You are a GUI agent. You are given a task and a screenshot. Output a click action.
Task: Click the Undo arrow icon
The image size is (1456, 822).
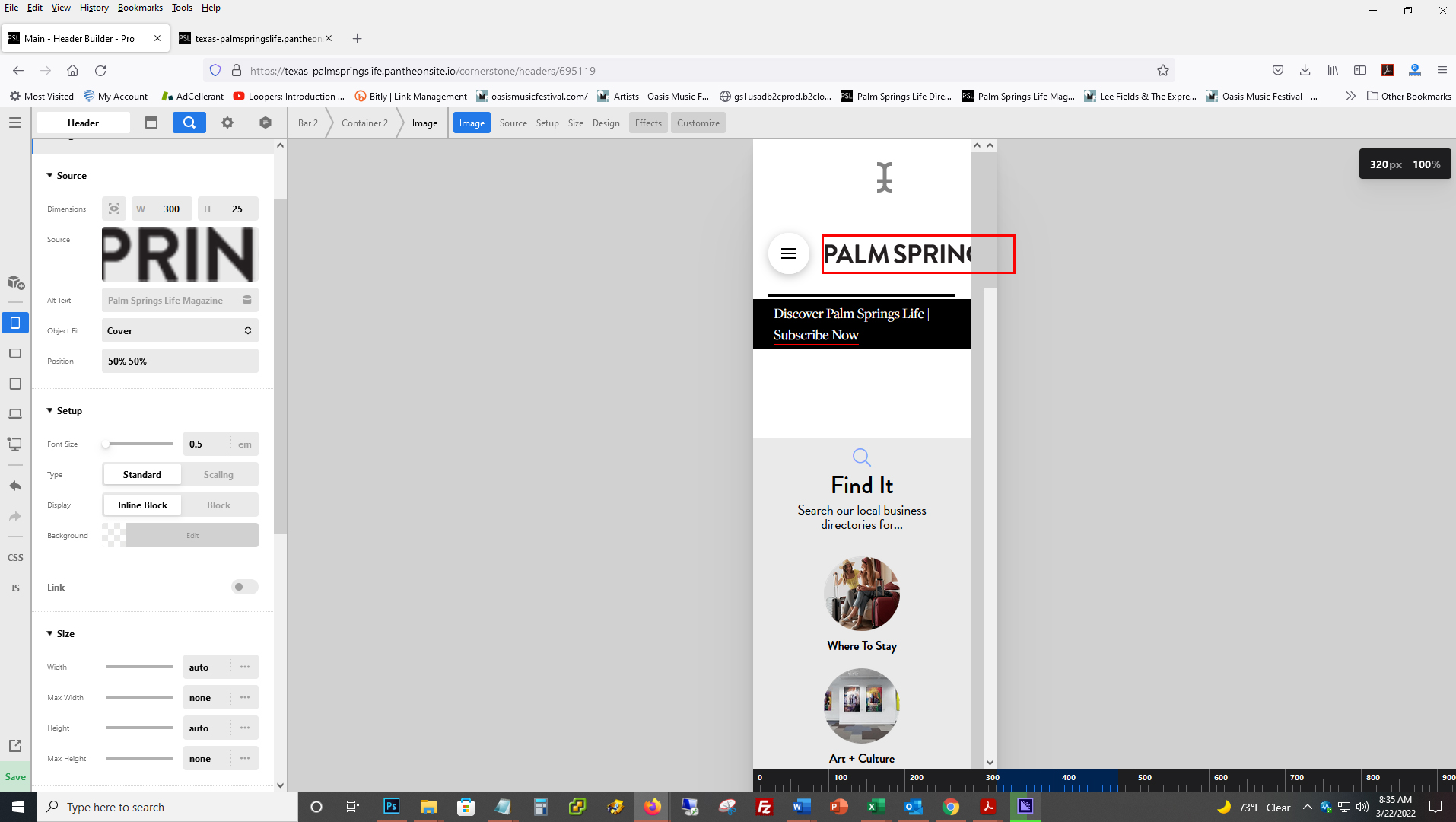(x=15, y=486)
